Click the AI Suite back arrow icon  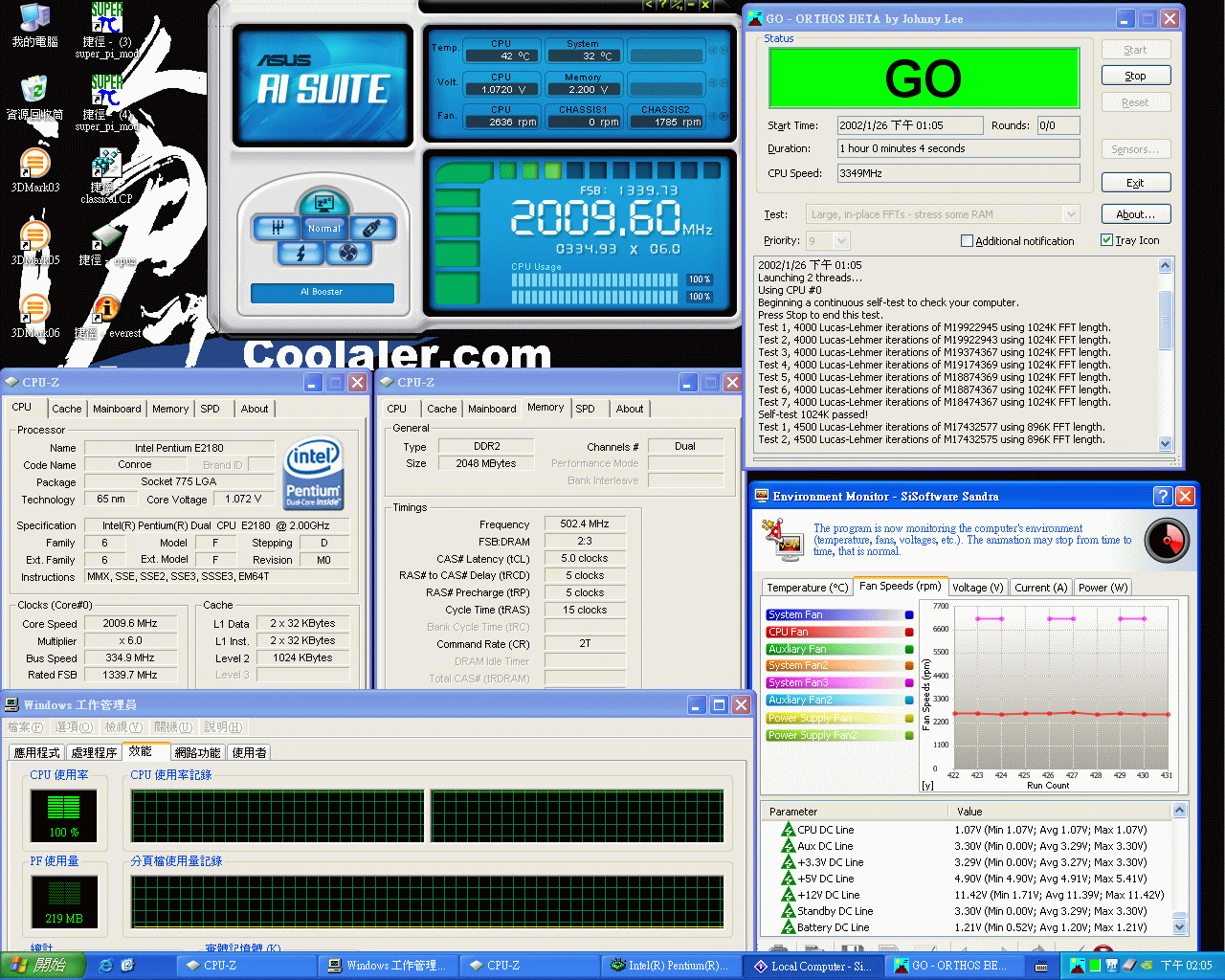(649, 5)
